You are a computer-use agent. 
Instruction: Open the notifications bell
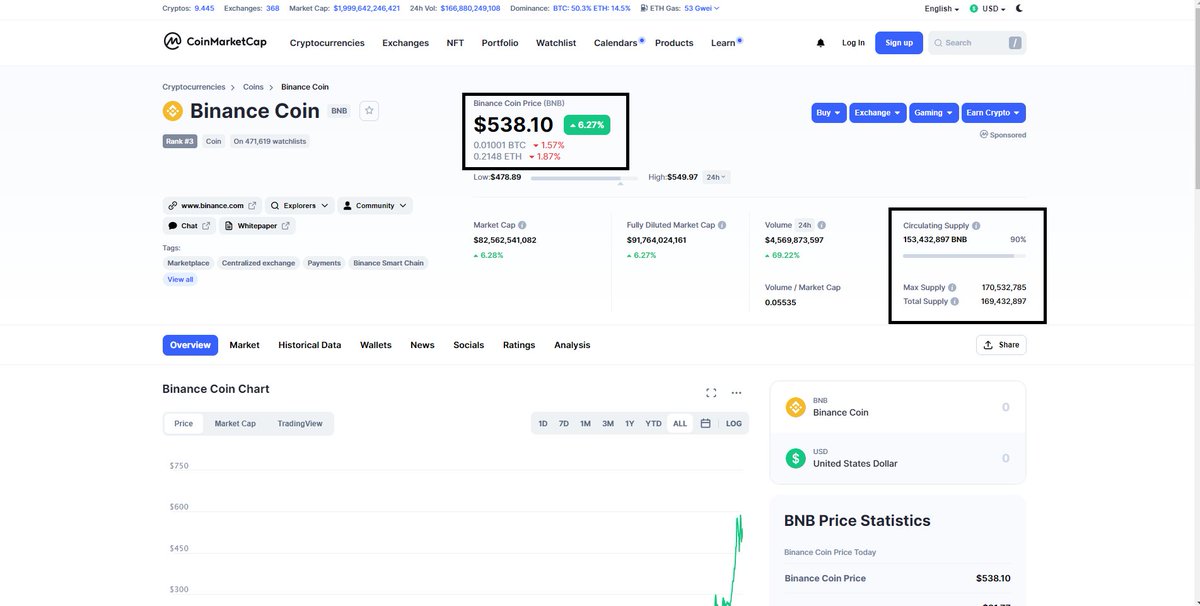click(x=821, y=43)
